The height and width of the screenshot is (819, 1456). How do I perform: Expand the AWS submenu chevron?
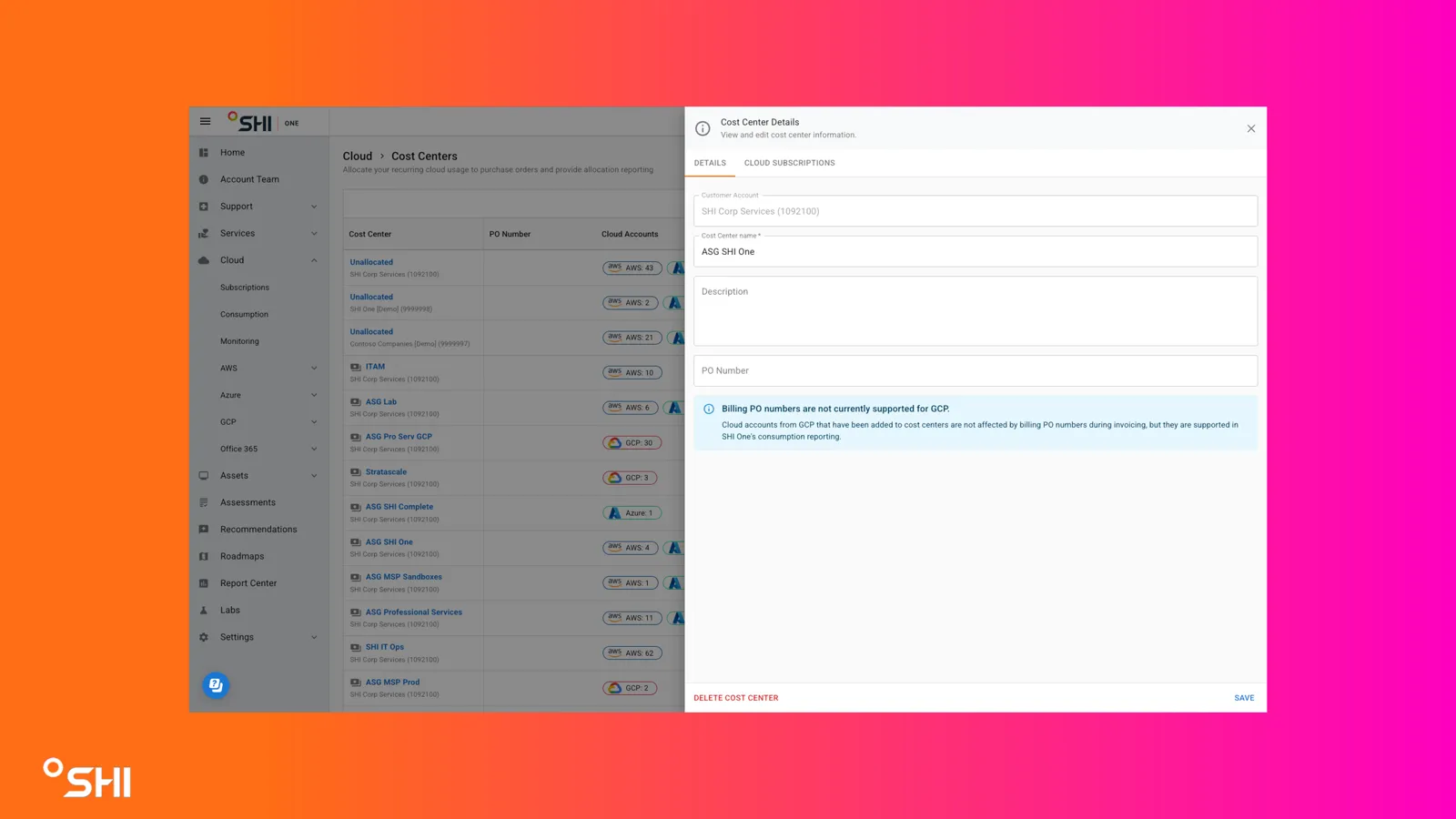314,369
